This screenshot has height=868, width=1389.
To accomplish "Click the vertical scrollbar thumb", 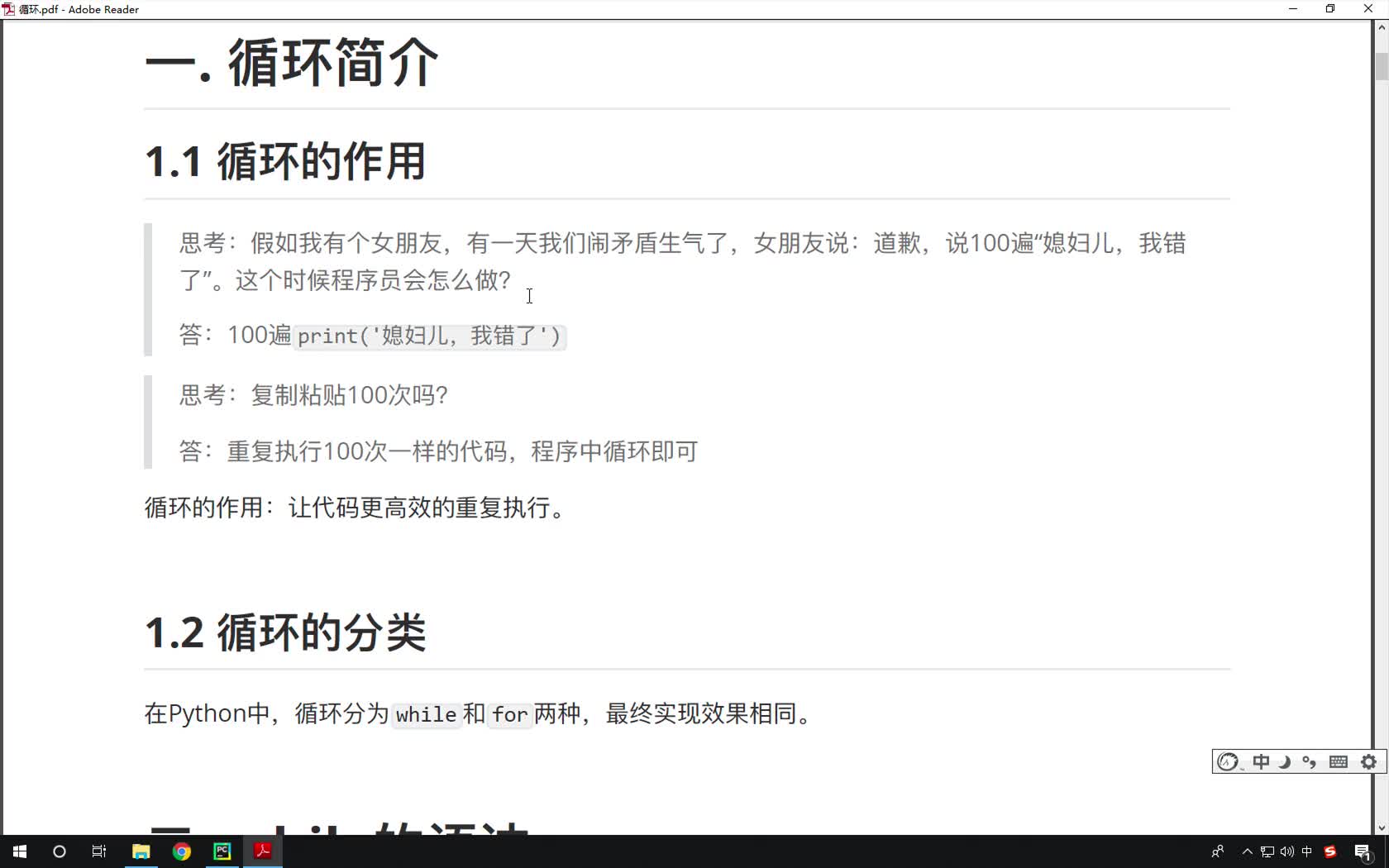I will (x=1381, y=66).
